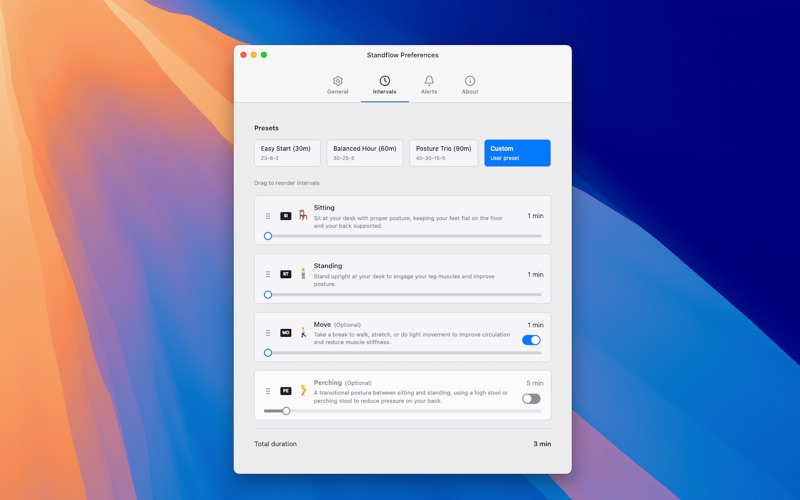Click the SI badge for Sitting
Screen dimensions: 800x500
pos(286,216)
